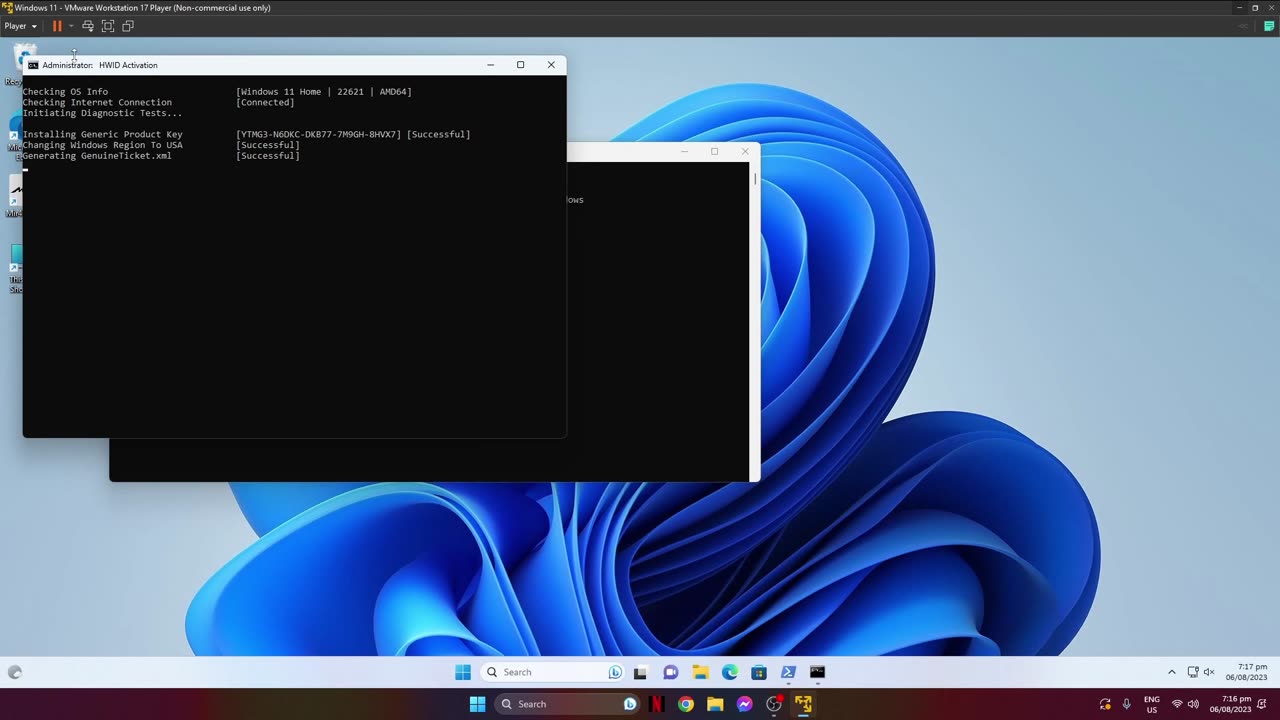Open Microsoft Store on the guest taskbar
Screen dimensions: 1280x720
[x=759, y=672]
